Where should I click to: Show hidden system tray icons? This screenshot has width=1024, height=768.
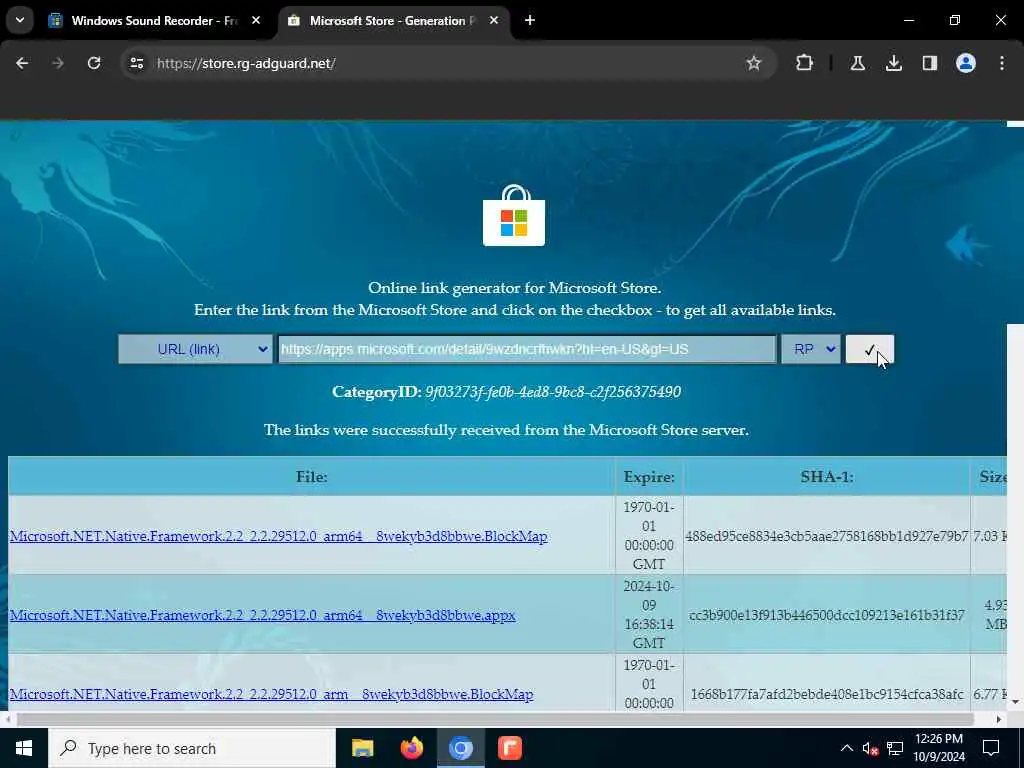[846, 748]
